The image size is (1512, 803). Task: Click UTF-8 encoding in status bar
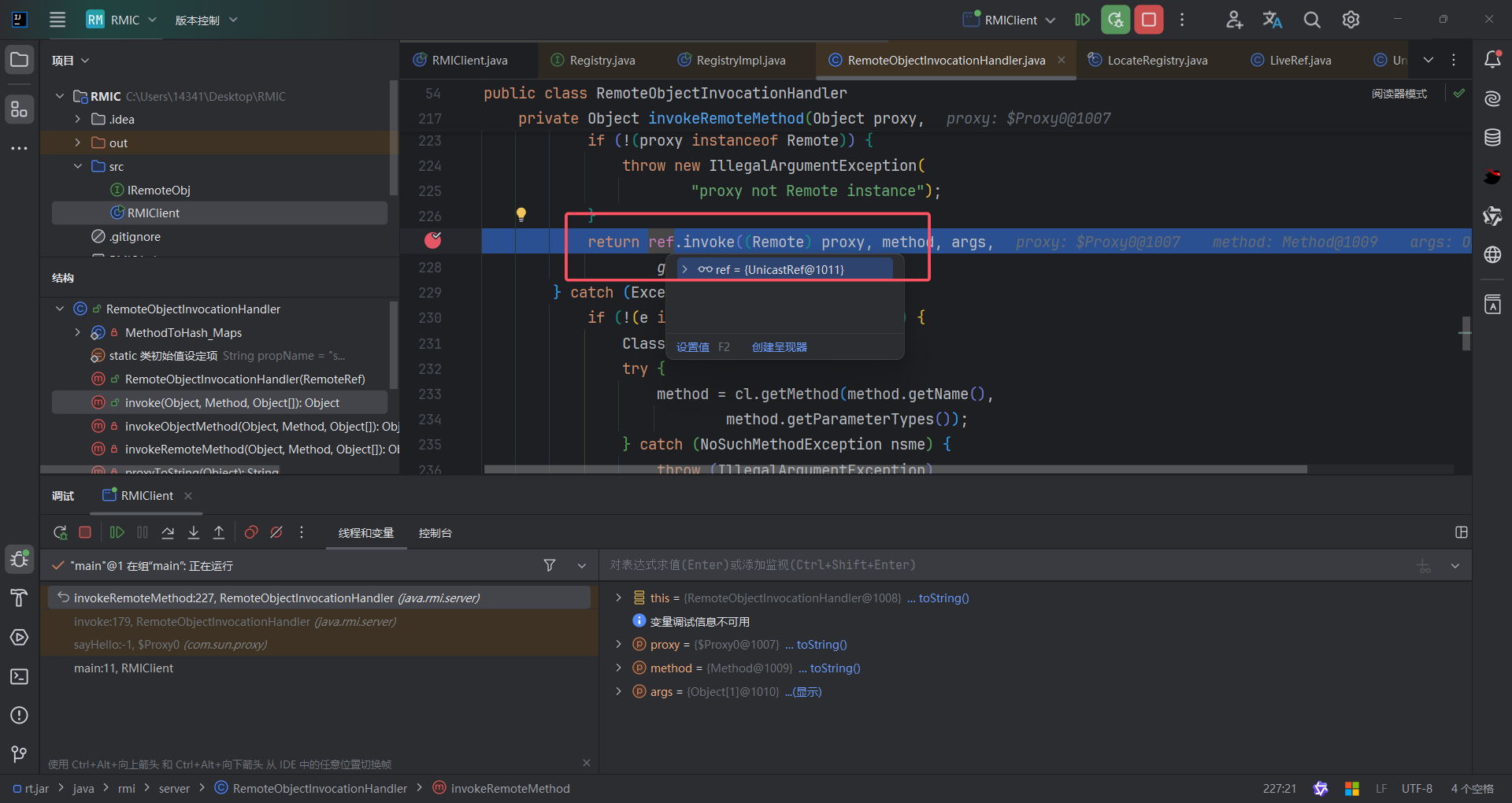[1417, 788]
